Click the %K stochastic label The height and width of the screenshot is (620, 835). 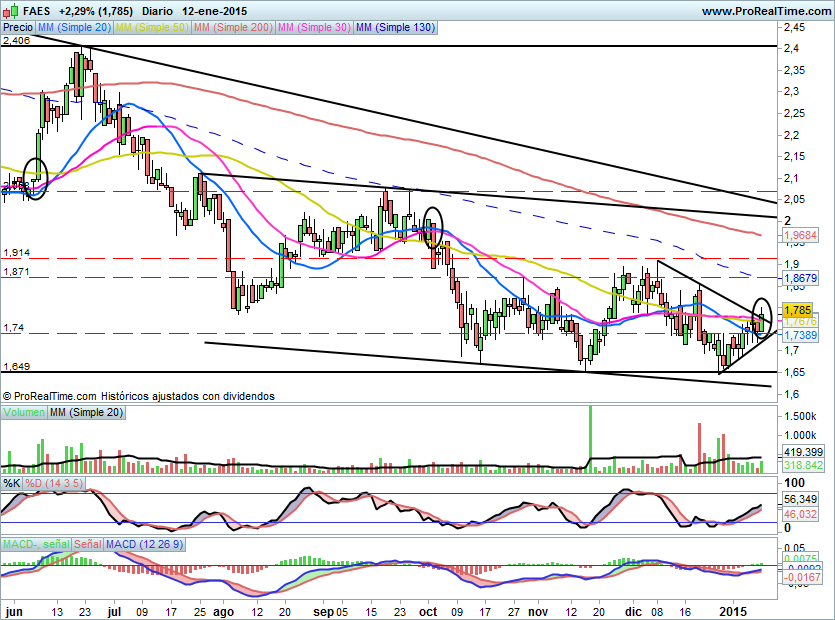pos(12,484)
